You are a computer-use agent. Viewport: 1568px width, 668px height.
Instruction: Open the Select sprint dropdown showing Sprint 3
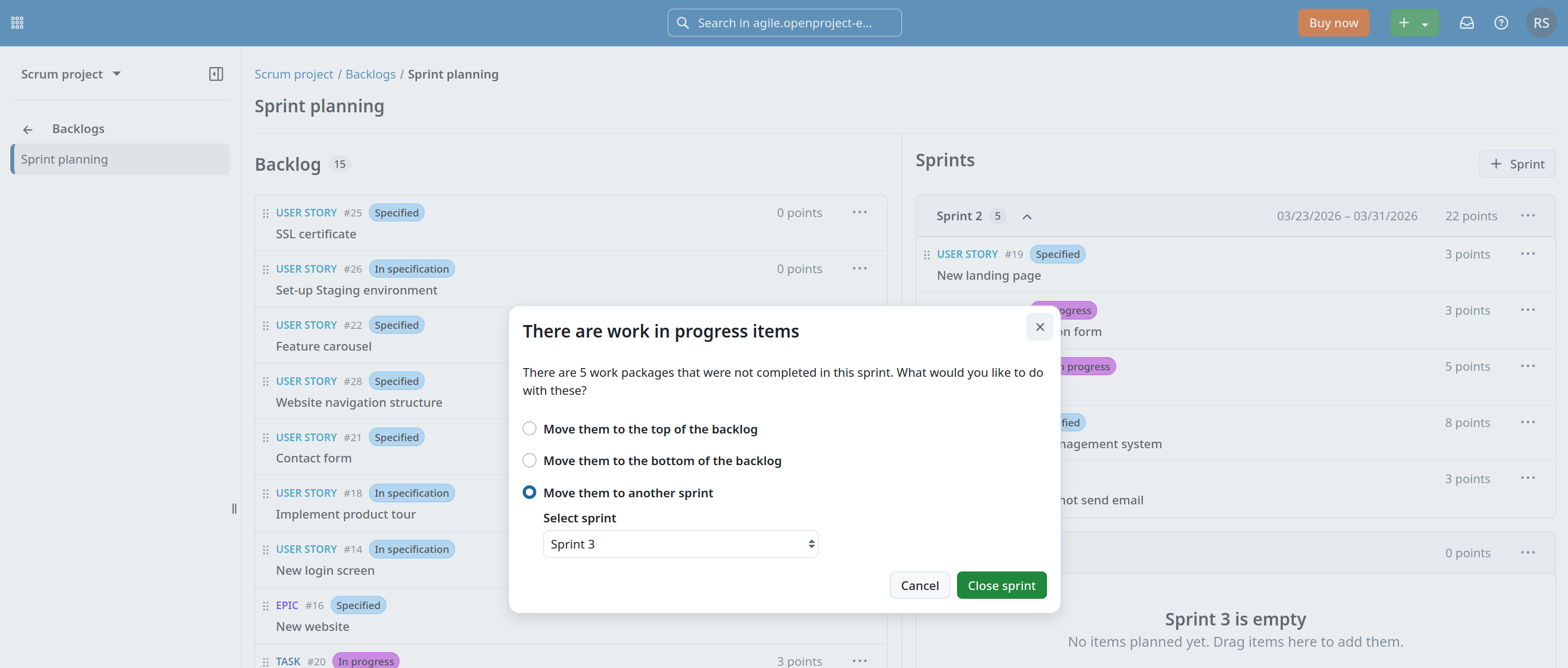click(680, 544)
